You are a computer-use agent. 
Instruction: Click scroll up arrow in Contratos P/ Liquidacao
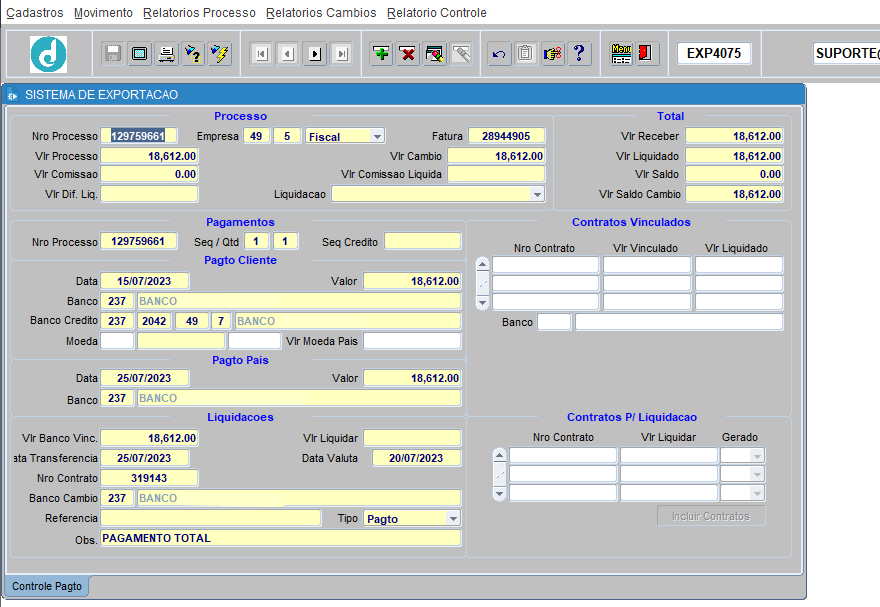499,455
